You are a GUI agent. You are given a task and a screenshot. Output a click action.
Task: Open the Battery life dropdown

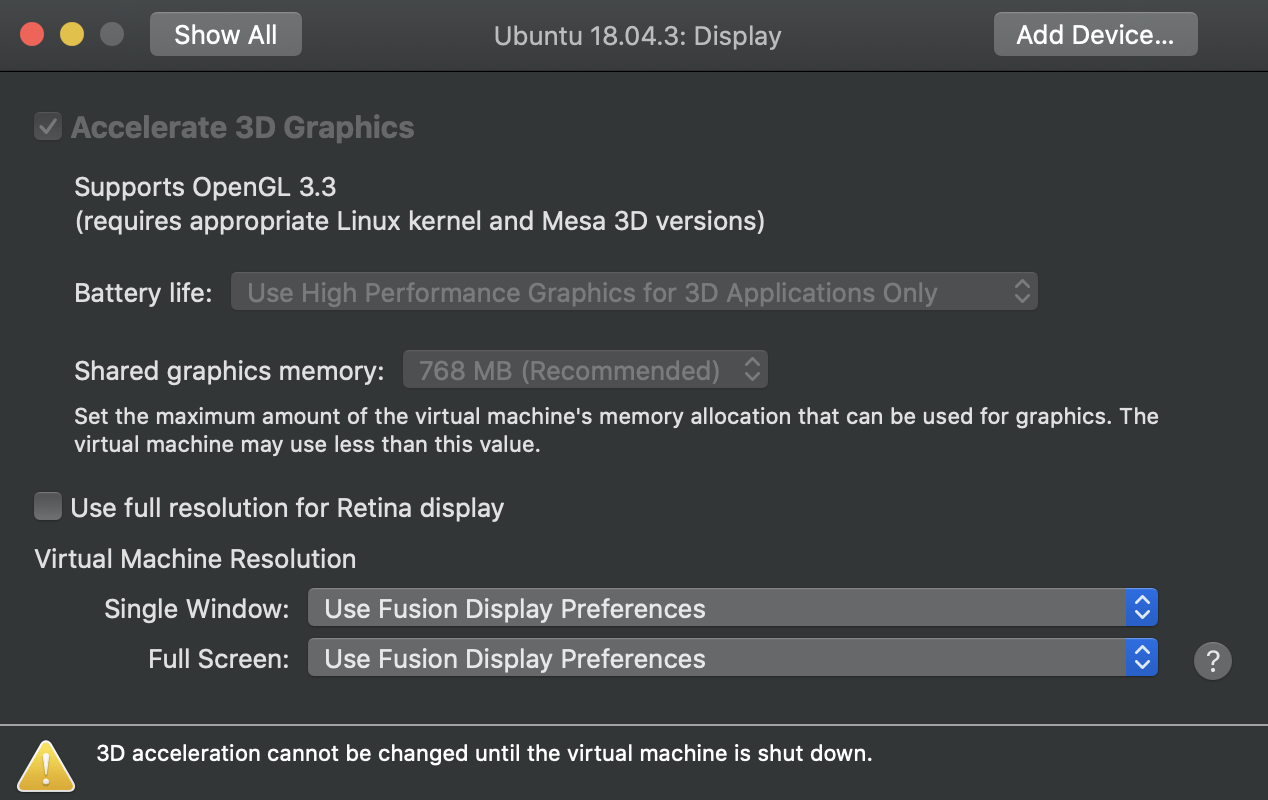[x=634, y=292]
